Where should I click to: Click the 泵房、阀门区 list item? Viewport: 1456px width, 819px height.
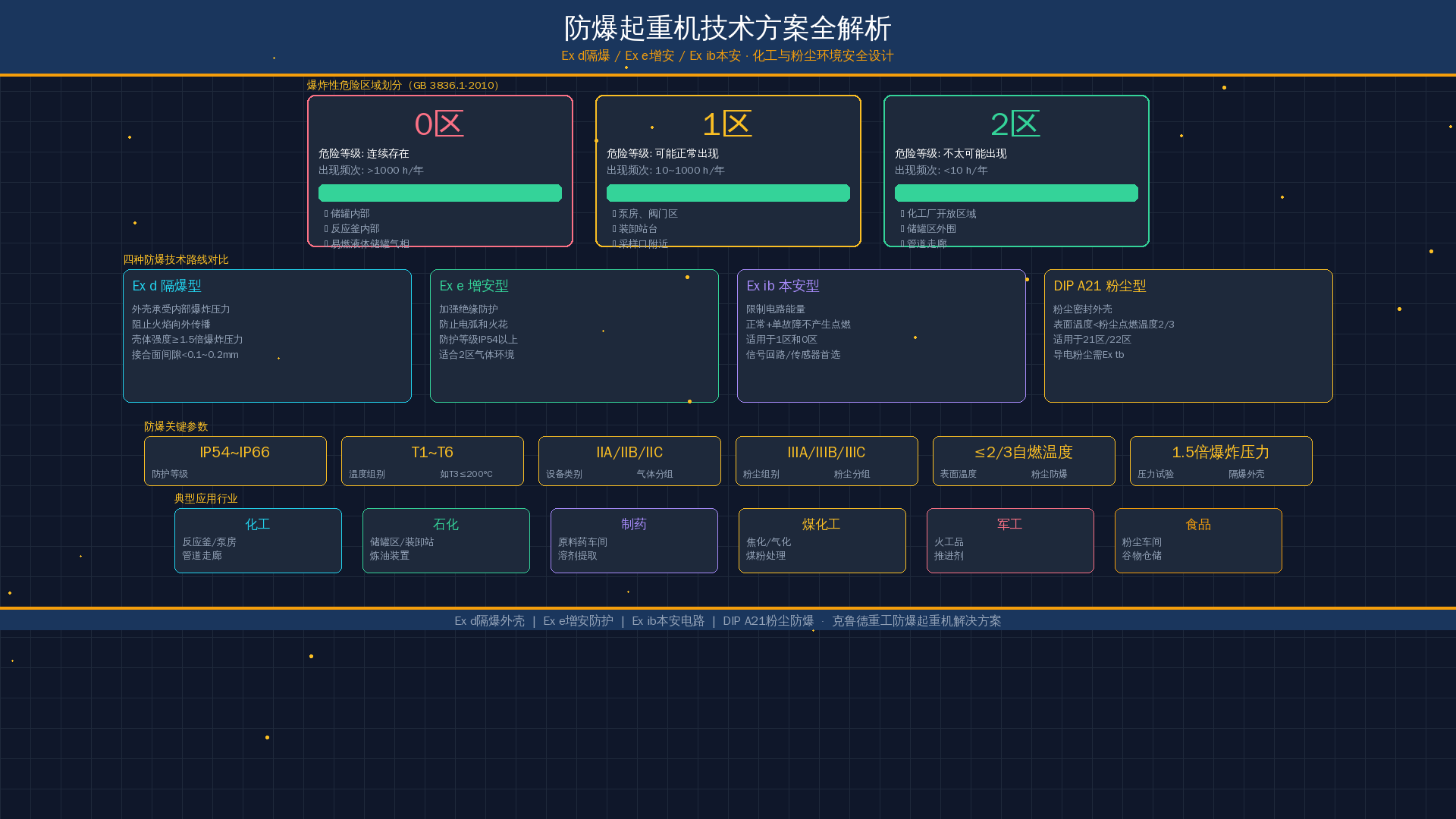click(645, 214)
